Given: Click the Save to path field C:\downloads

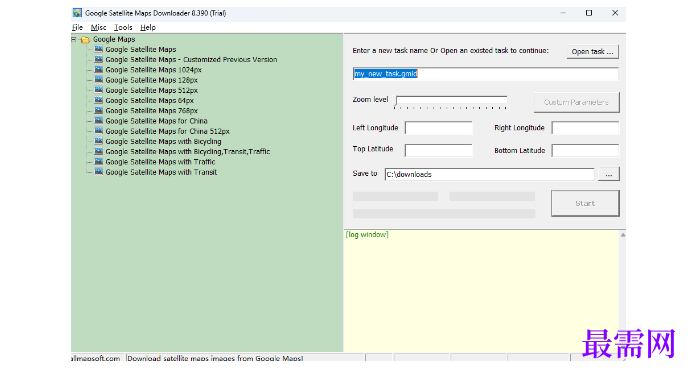Looking at the screenshot, I should [490, 174].
